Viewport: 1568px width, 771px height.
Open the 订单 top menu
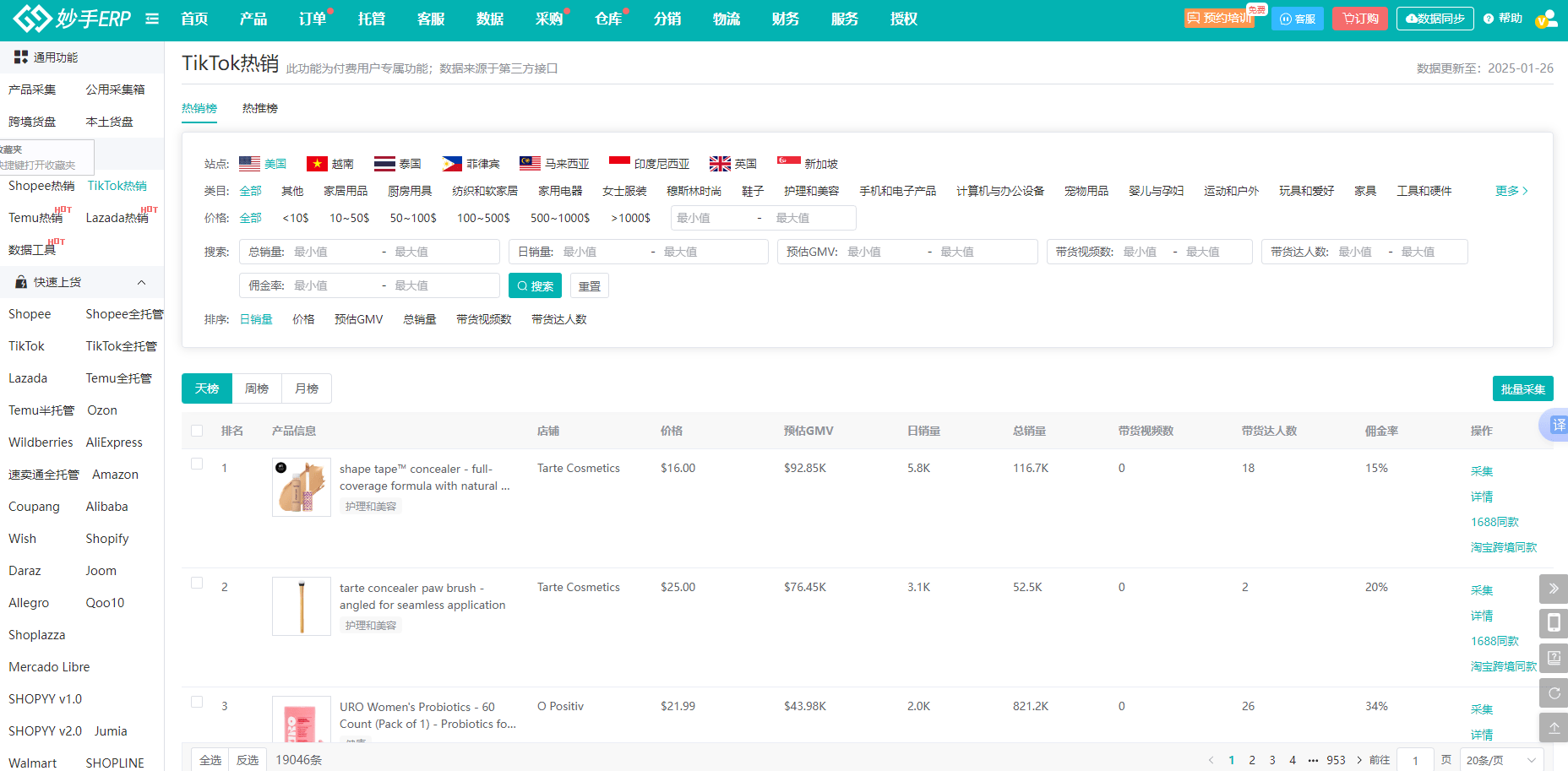click(x=313, y=19)
